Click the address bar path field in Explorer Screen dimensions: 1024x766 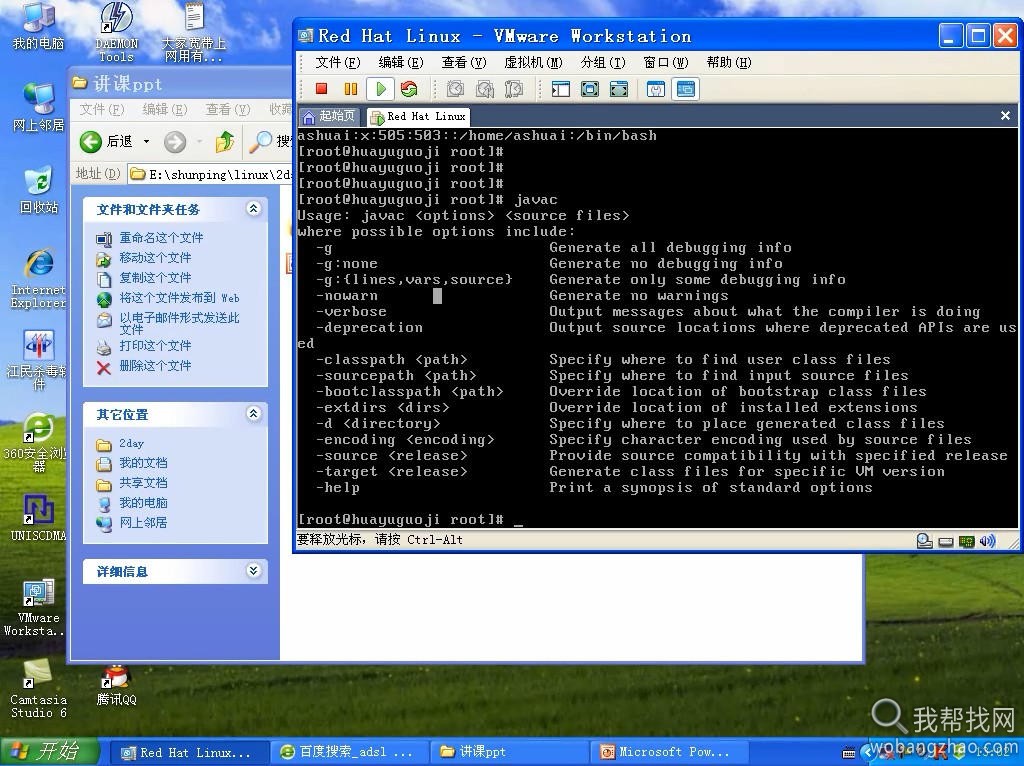pos(209,174)
